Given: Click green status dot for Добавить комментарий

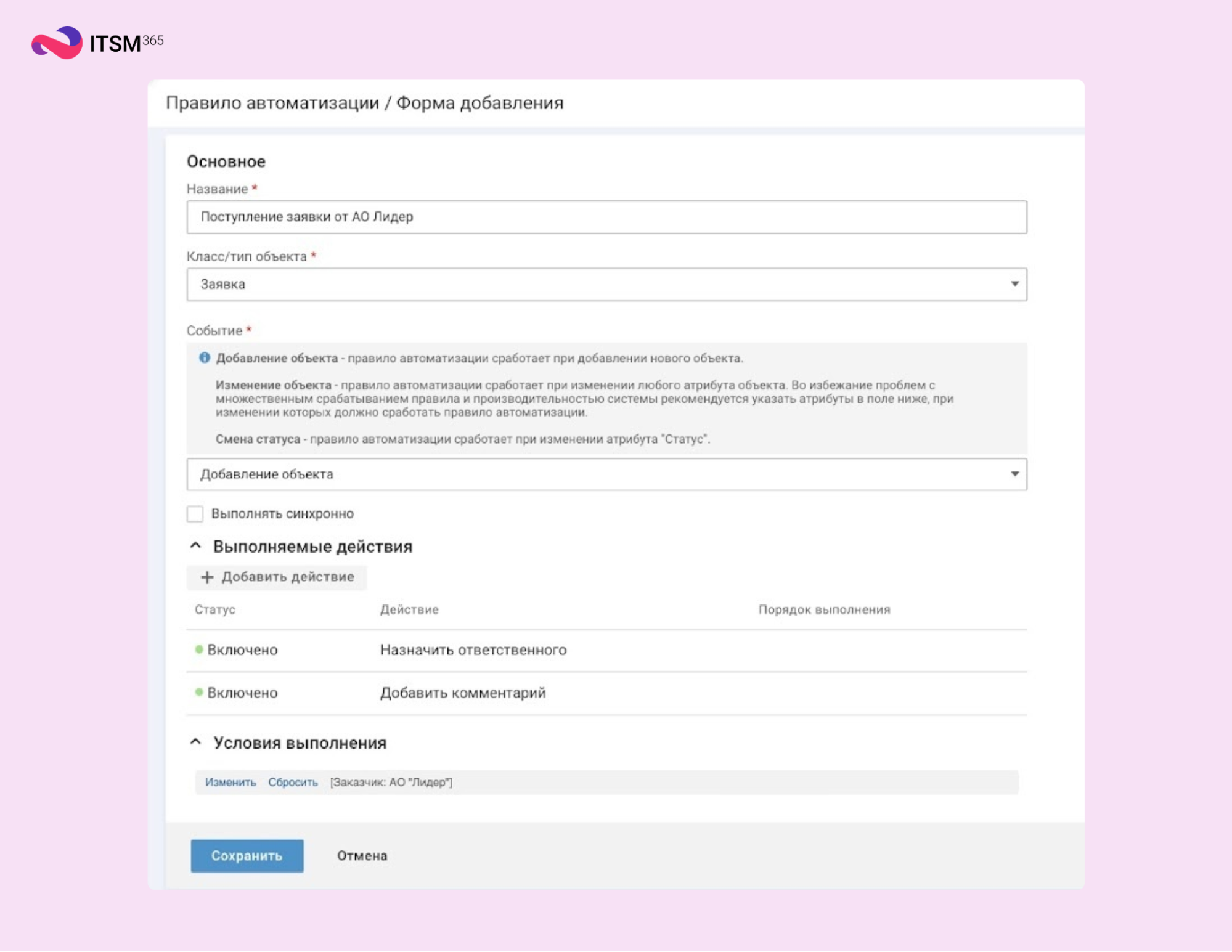Looking at the screenshot, I should pyautogui.click(x=199, y=692).
